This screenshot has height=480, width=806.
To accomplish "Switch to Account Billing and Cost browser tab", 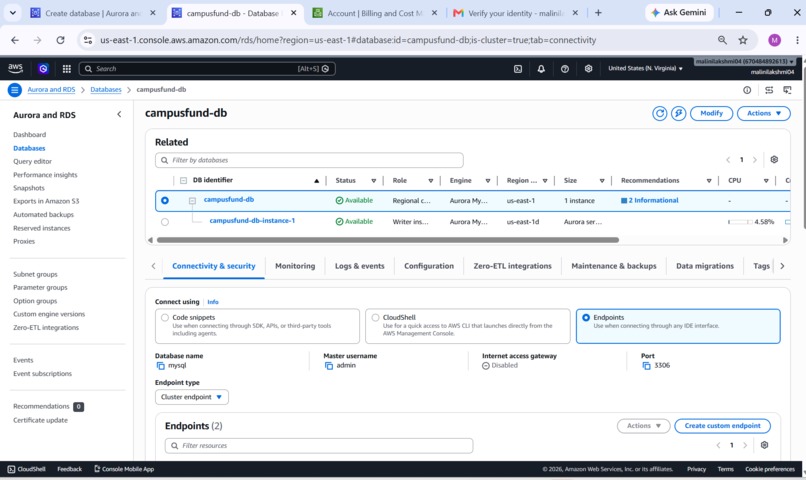I will pyautogui.click(x=374, y=13).
